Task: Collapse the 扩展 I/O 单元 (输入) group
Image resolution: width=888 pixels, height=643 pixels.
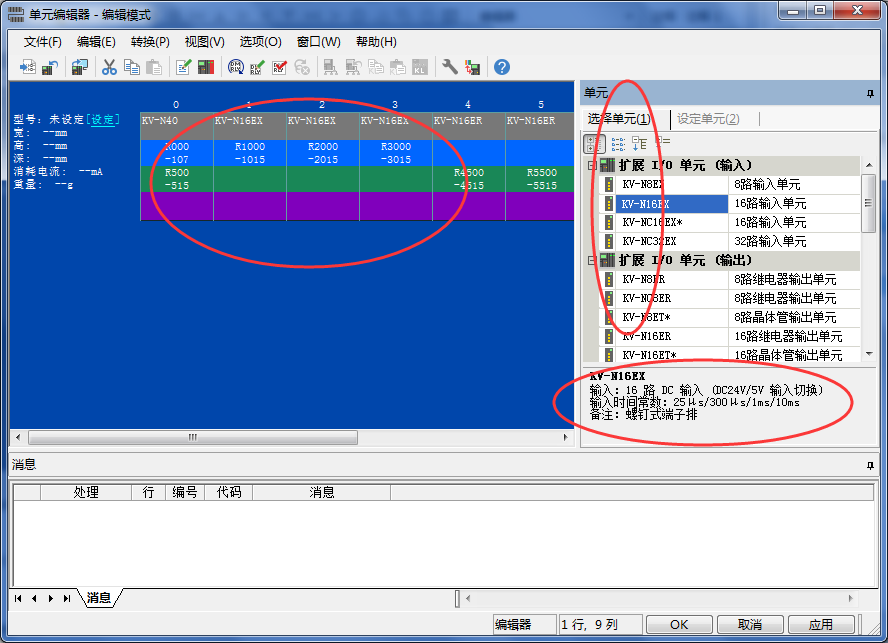Action: [x=592, y=165]
